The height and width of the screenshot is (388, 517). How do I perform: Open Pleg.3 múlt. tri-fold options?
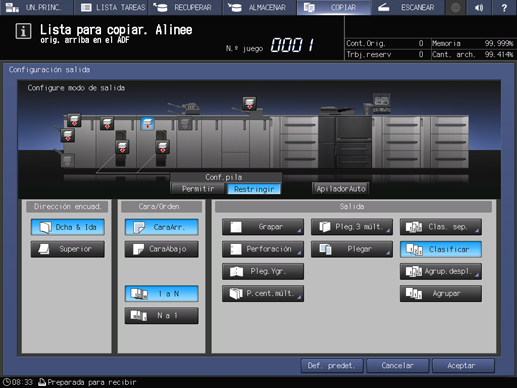[x=352, y=227]
